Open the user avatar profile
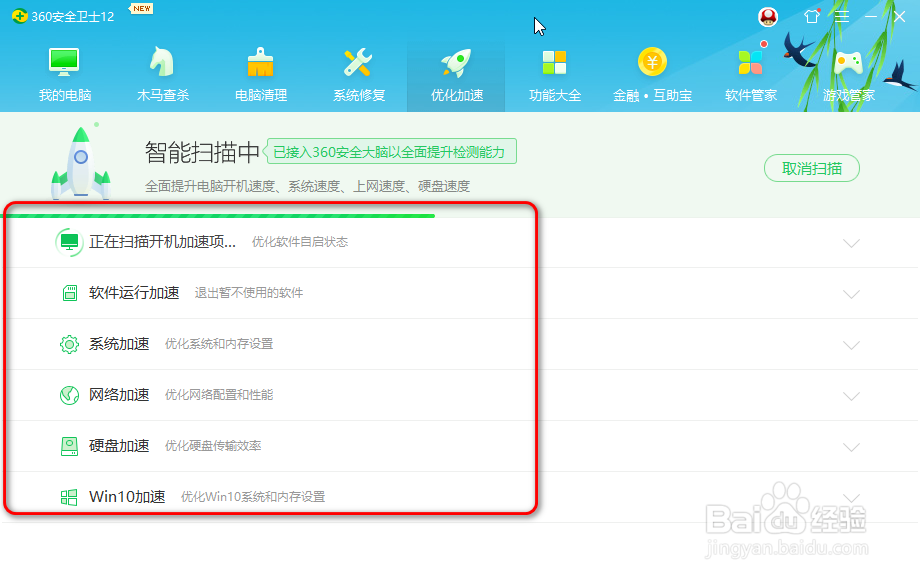This screenshot has width=920, height=580. (766, 16)
